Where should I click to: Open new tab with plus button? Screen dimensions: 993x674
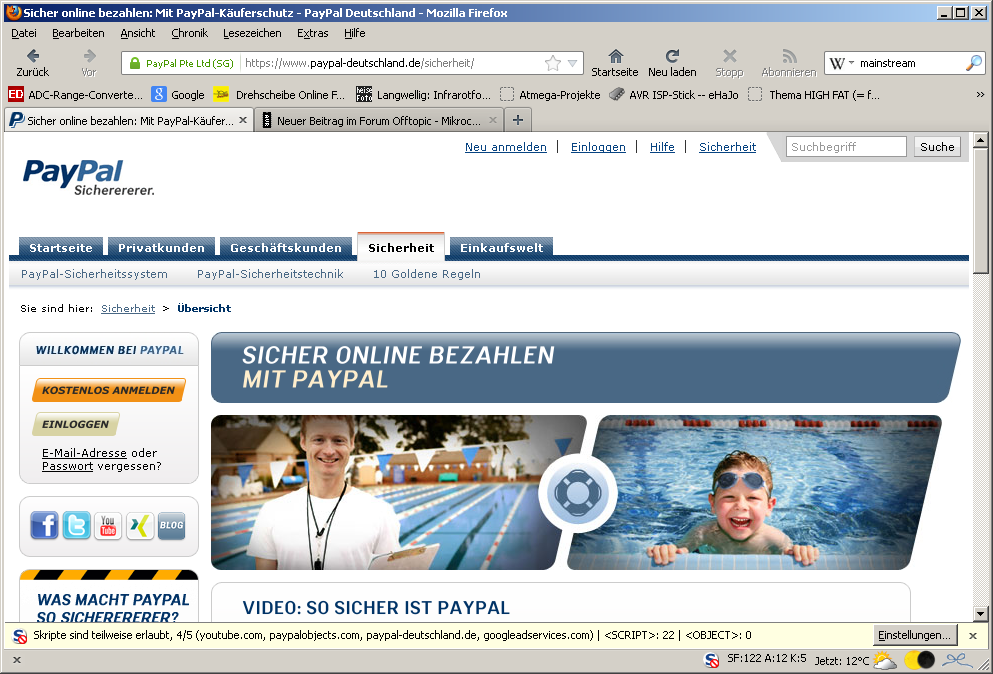click(517, 120)
